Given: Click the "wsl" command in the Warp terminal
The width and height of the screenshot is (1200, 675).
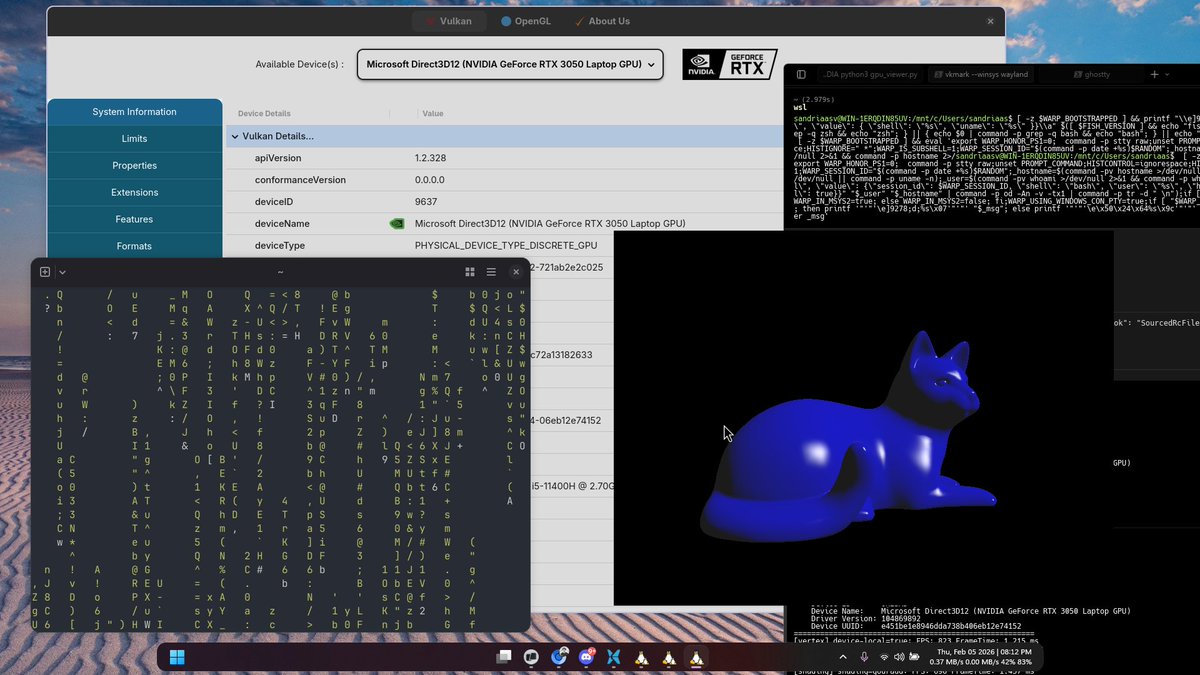Looking at the screenshot, I should tap(799, 107).
